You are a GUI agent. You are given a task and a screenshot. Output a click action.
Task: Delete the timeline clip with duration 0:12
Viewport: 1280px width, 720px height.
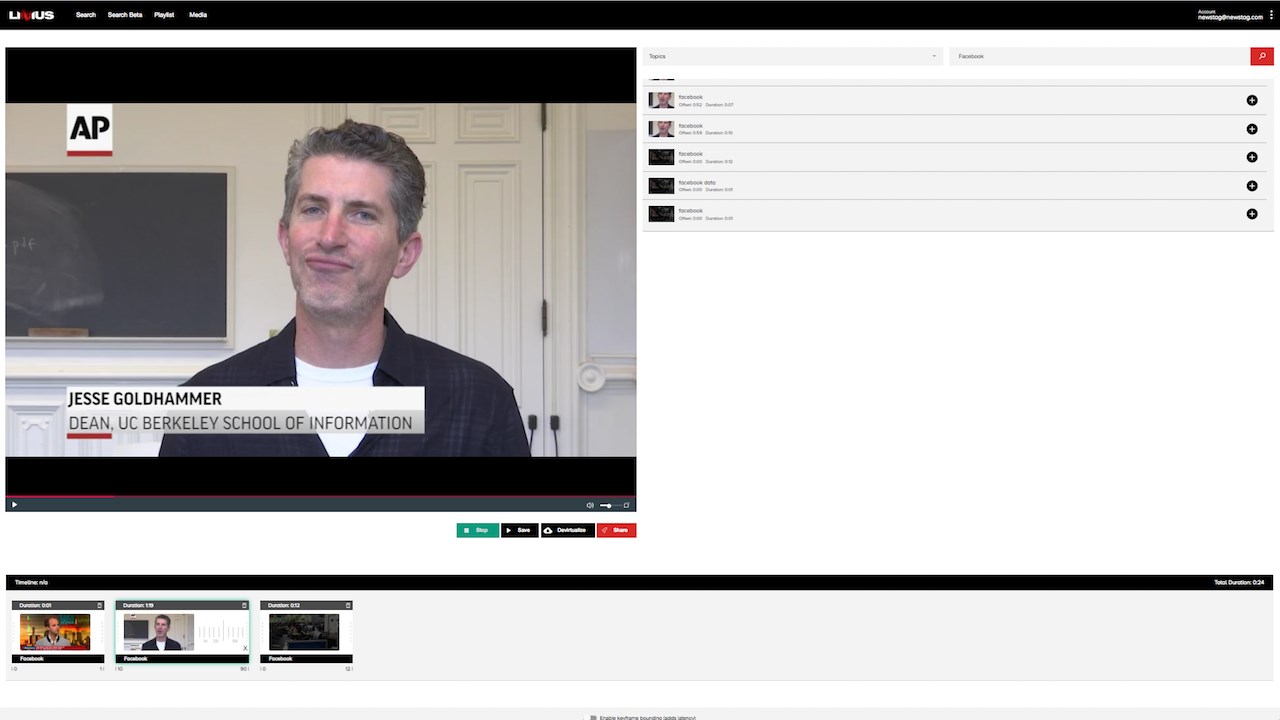(x=348, y=605)
